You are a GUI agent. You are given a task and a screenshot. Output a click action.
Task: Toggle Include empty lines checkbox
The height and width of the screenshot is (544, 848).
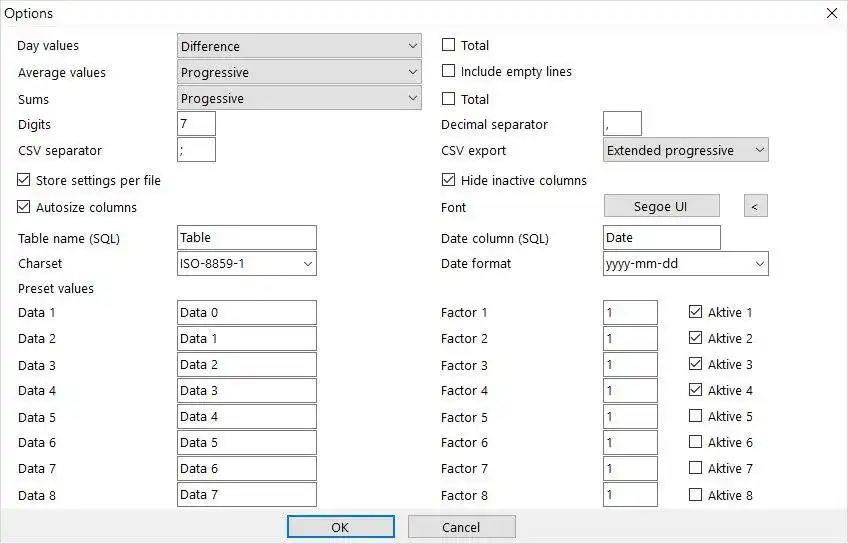tap(449, 72)
